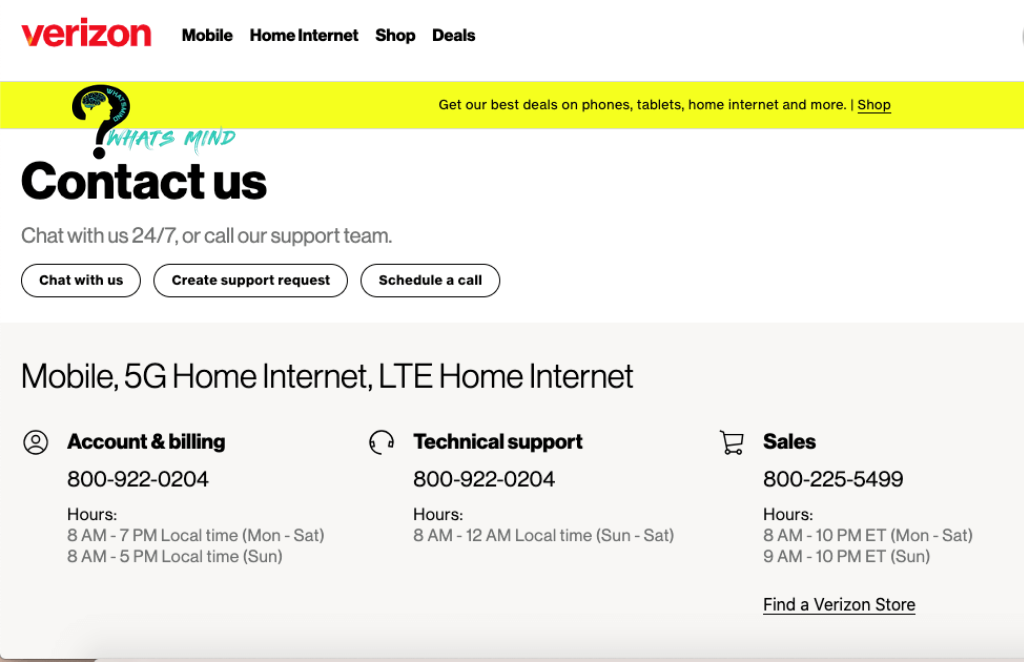Click the Account & billing person icon
This screenshot has height=662, width=1024.
[x=36, y=442]
